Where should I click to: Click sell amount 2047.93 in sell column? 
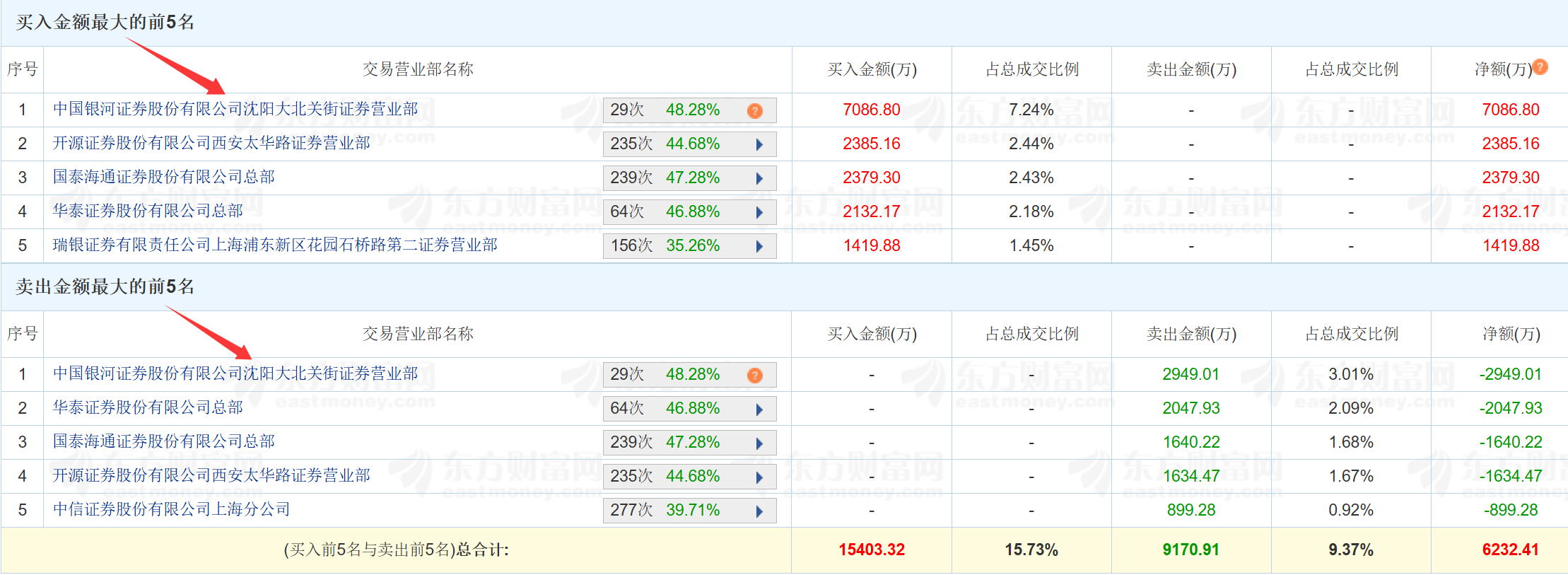tap(1191, 408)
